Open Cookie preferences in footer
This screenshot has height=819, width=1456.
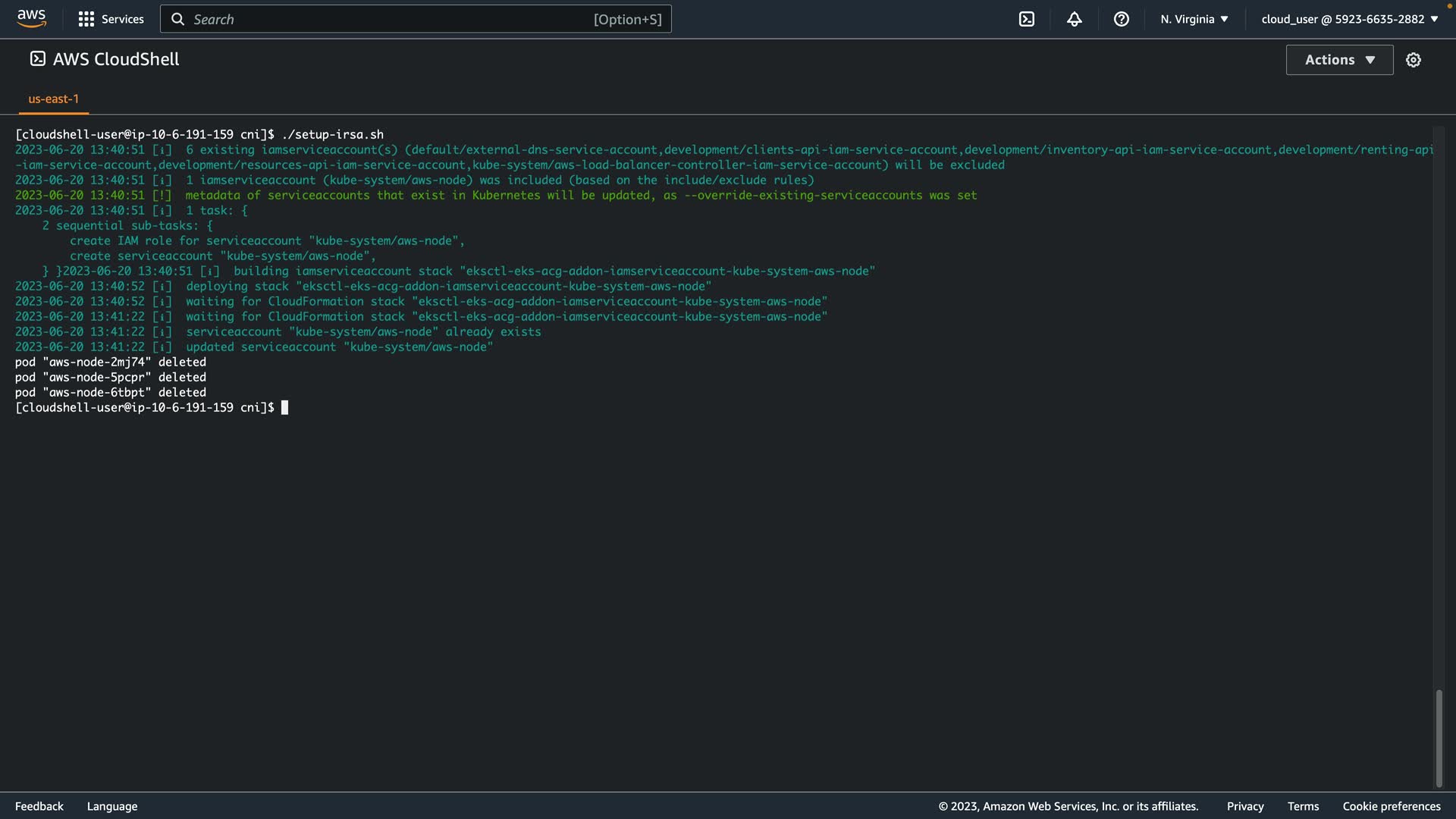1391,806
